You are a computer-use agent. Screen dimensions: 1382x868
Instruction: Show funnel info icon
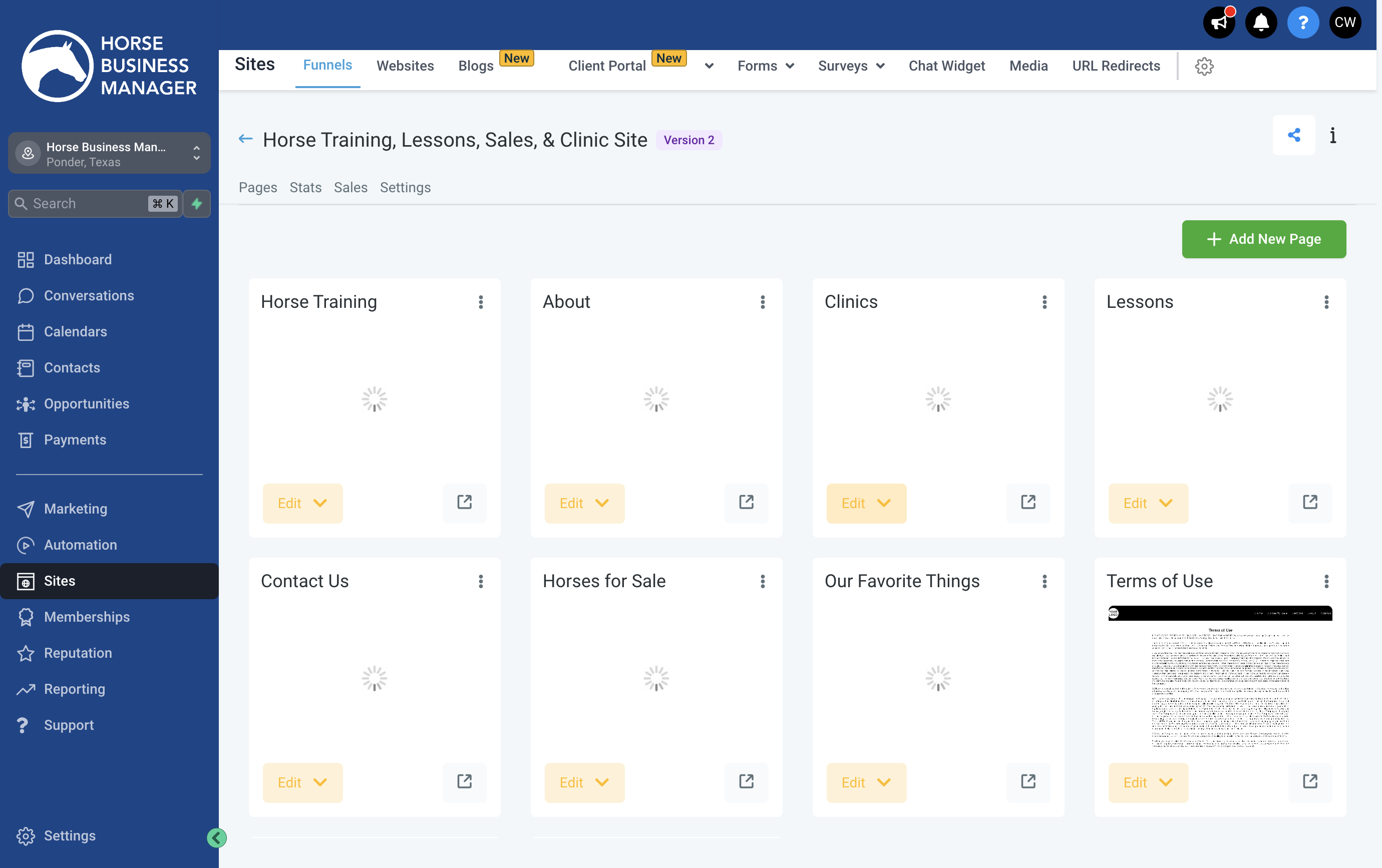tap(1332, 135)
